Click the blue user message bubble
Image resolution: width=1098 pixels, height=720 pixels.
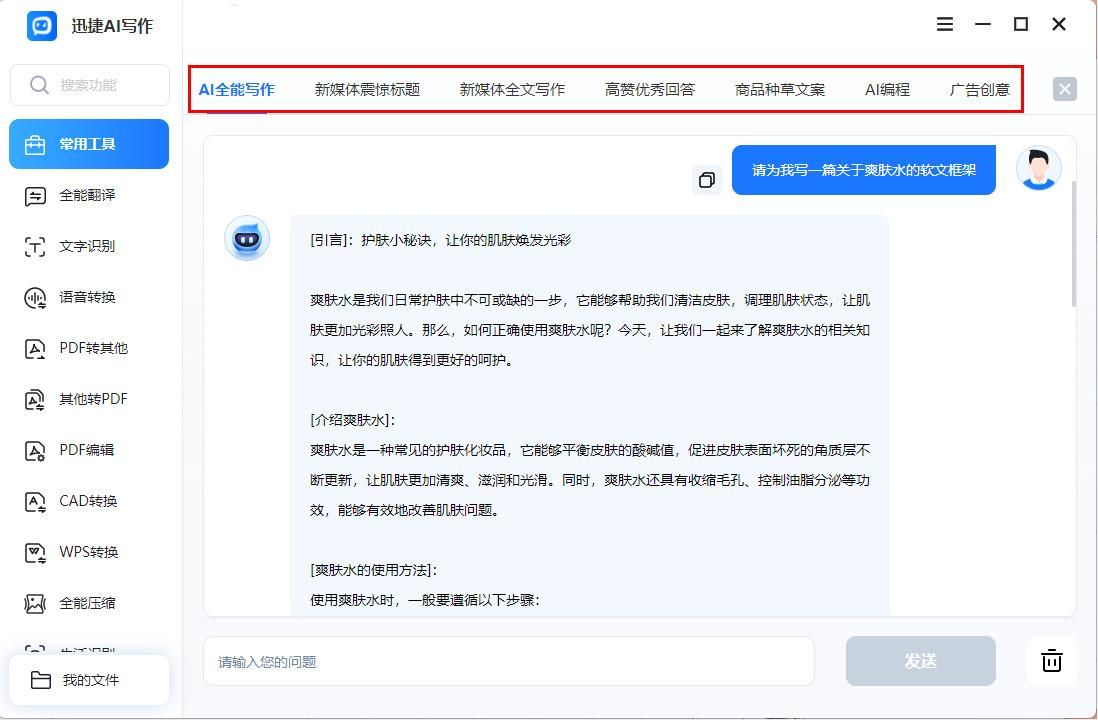pyautogui.click(x=863, y=170)
